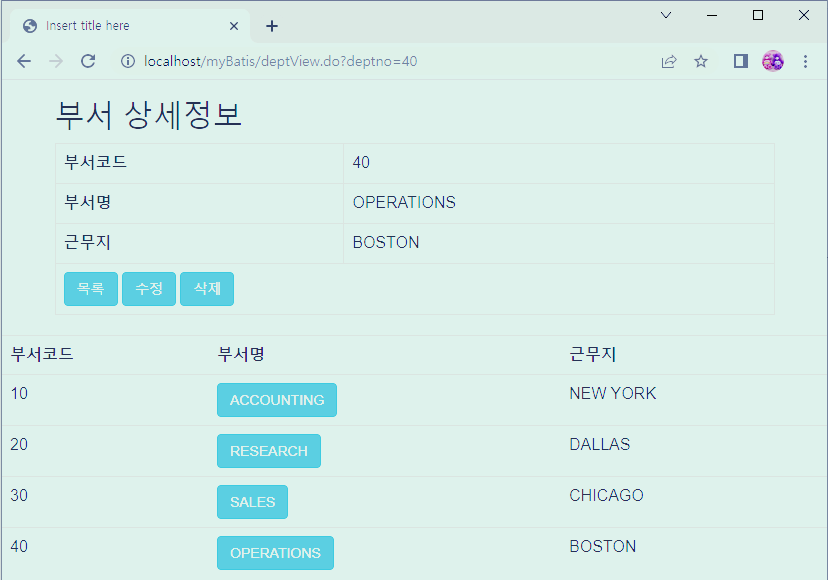The width and height of the screenshot is (828, 580).
Task: Select OPERATIONS value in detail table
Action: (404, 202)
